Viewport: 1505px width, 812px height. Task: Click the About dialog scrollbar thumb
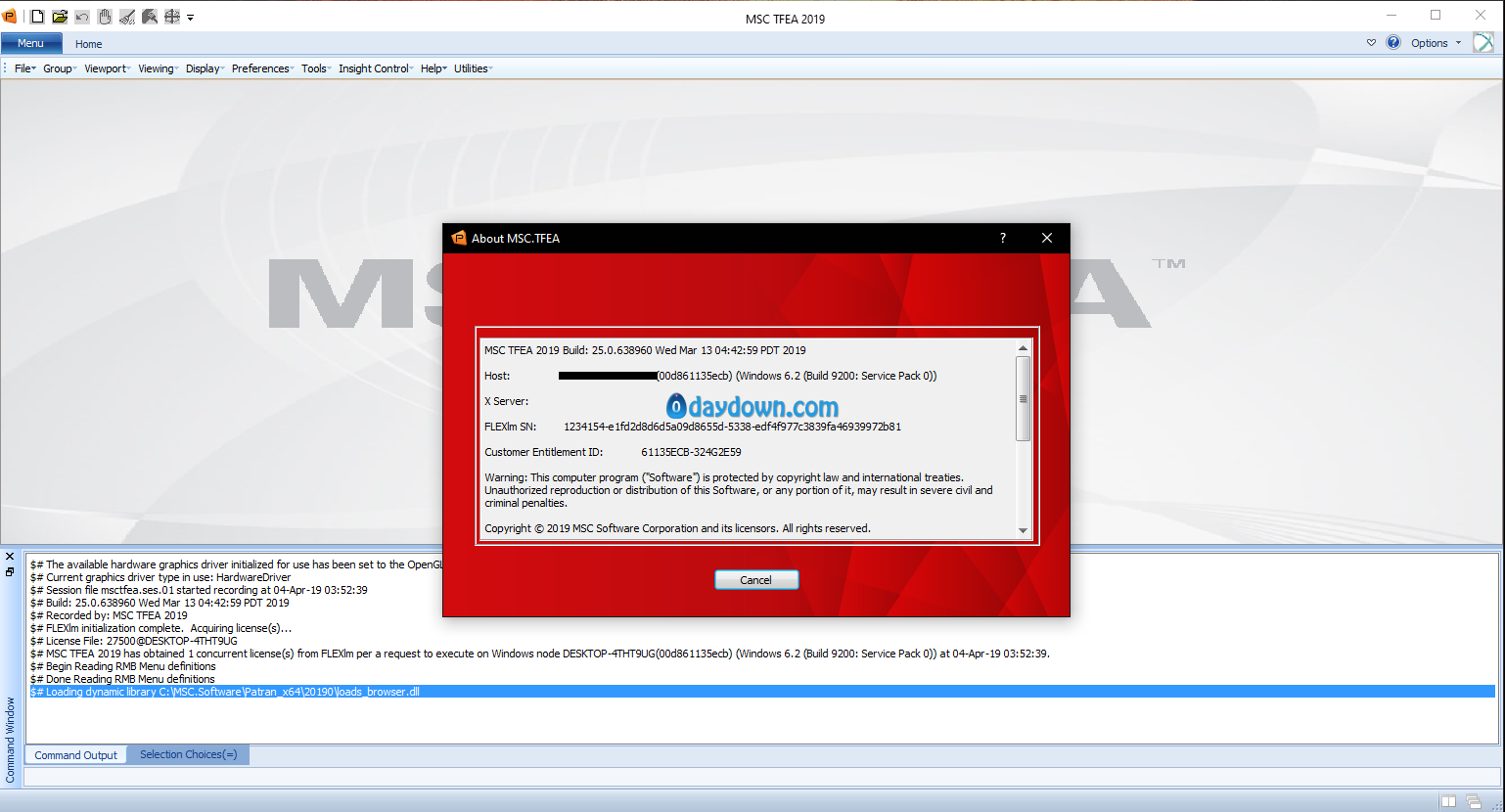coord(1023,398)
